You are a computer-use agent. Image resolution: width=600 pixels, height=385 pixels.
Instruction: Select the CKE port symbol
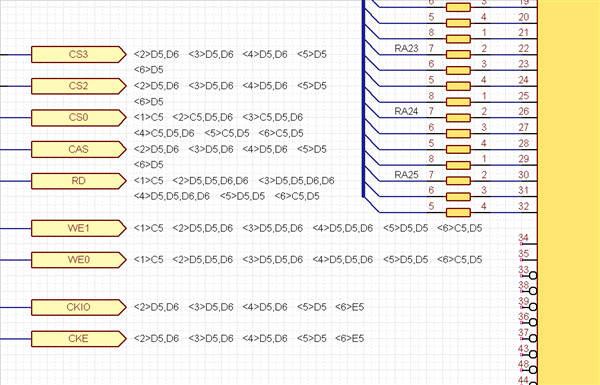78,339
